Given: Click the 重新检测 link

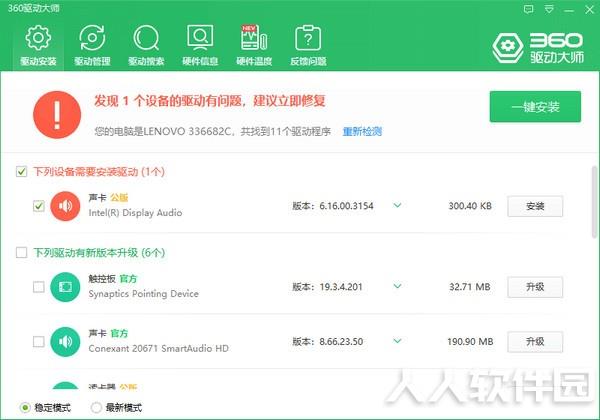Looking at the screenshot, I should coord(362,132).
